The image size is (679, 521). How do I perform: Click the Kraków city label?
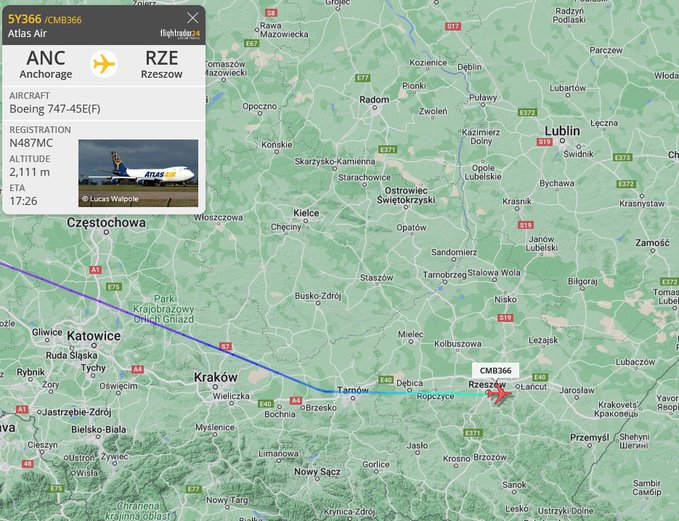(216, 377)
